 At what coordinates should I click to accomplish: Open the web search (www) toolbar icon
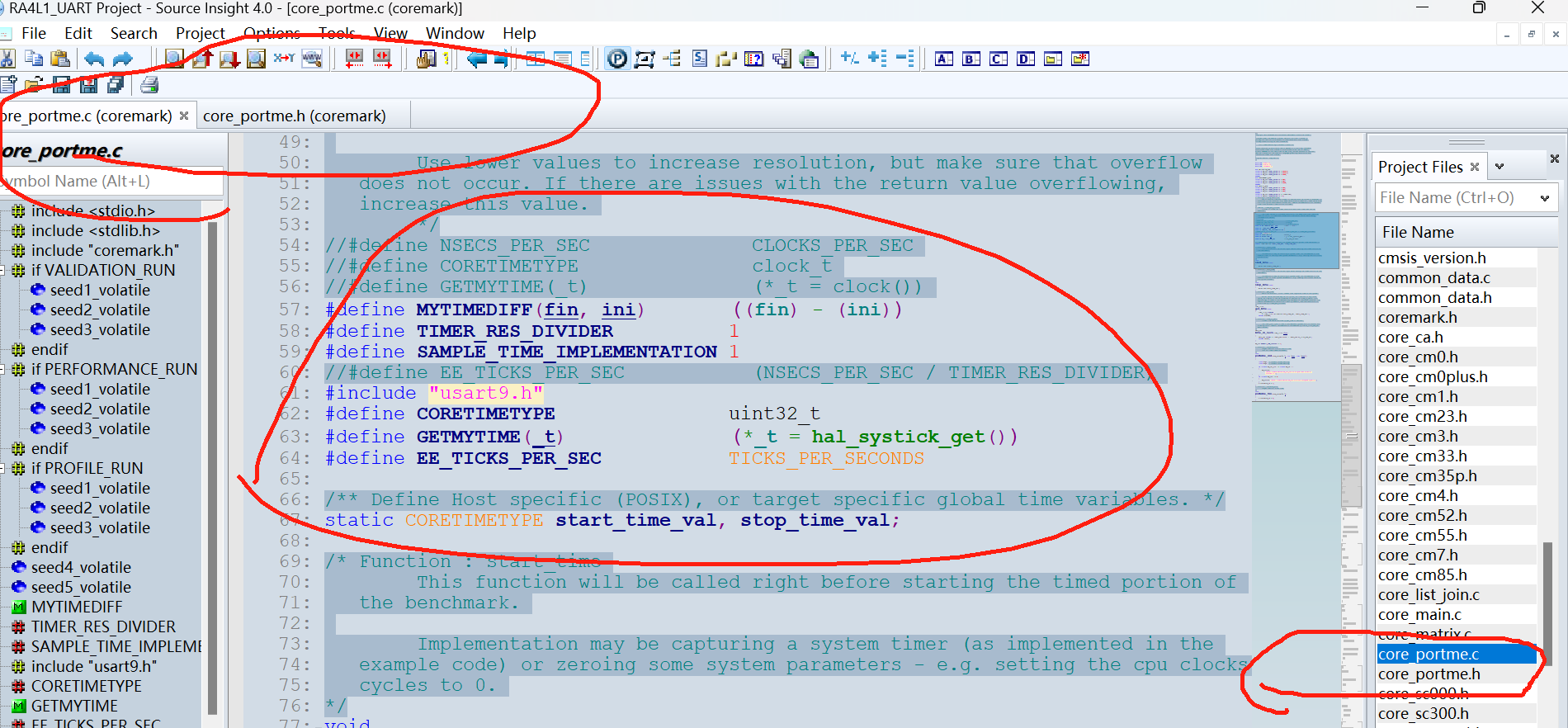[x=312, y=59]
